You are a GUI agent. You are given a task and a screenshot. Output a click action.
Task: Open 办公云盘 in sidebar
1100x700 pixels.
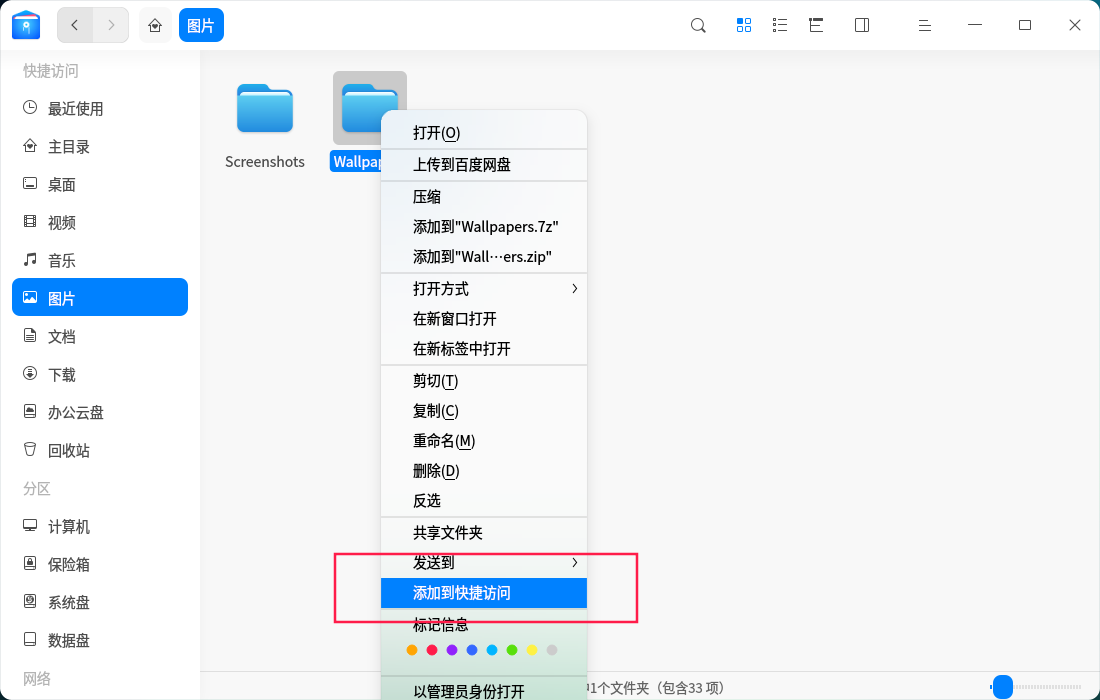pos(100,412)
